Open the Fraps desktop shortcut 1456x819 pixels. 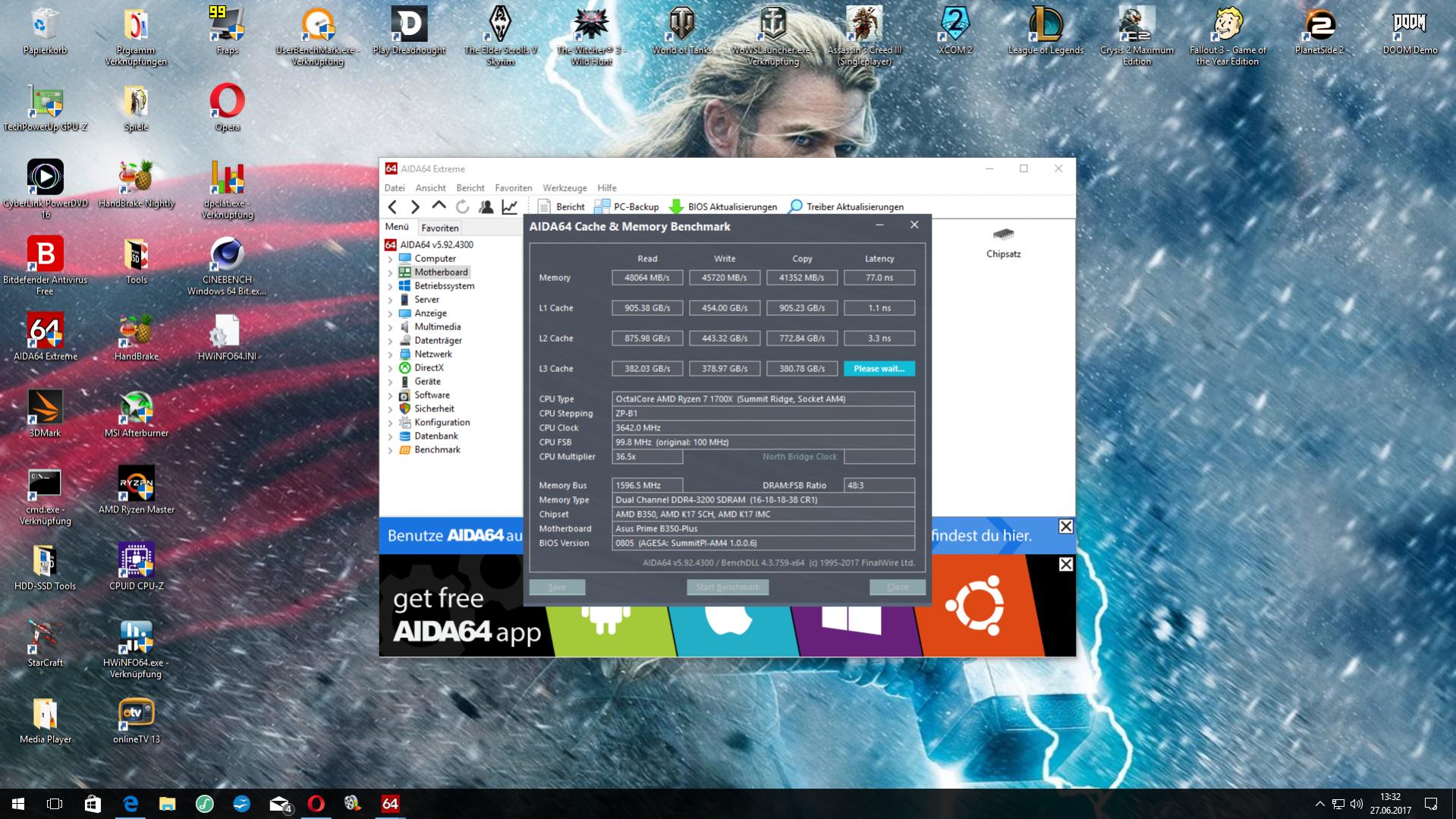point(227,30)
